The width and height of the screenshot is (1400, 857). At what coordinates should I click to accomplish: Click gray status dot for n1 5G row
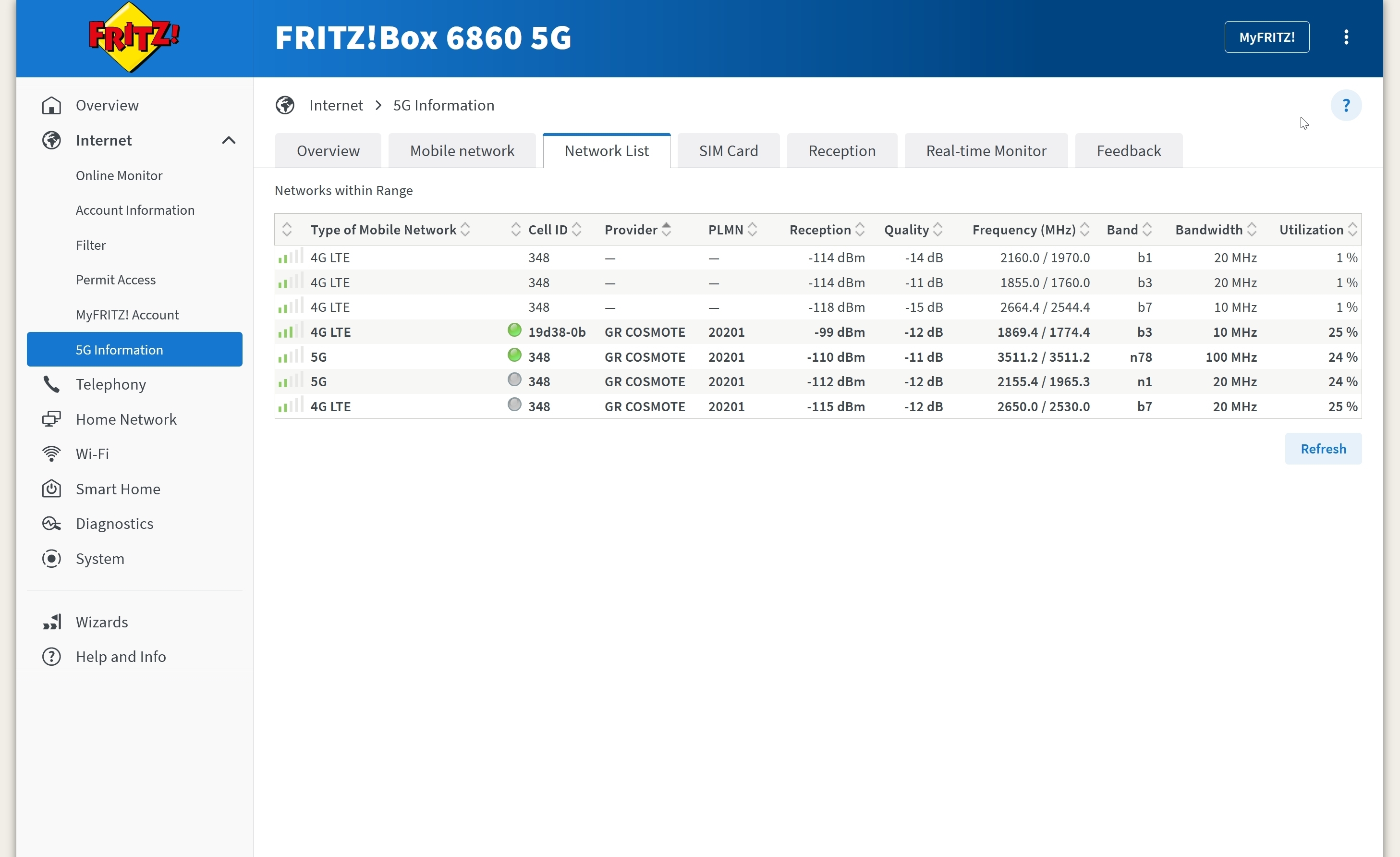[514, 380]
